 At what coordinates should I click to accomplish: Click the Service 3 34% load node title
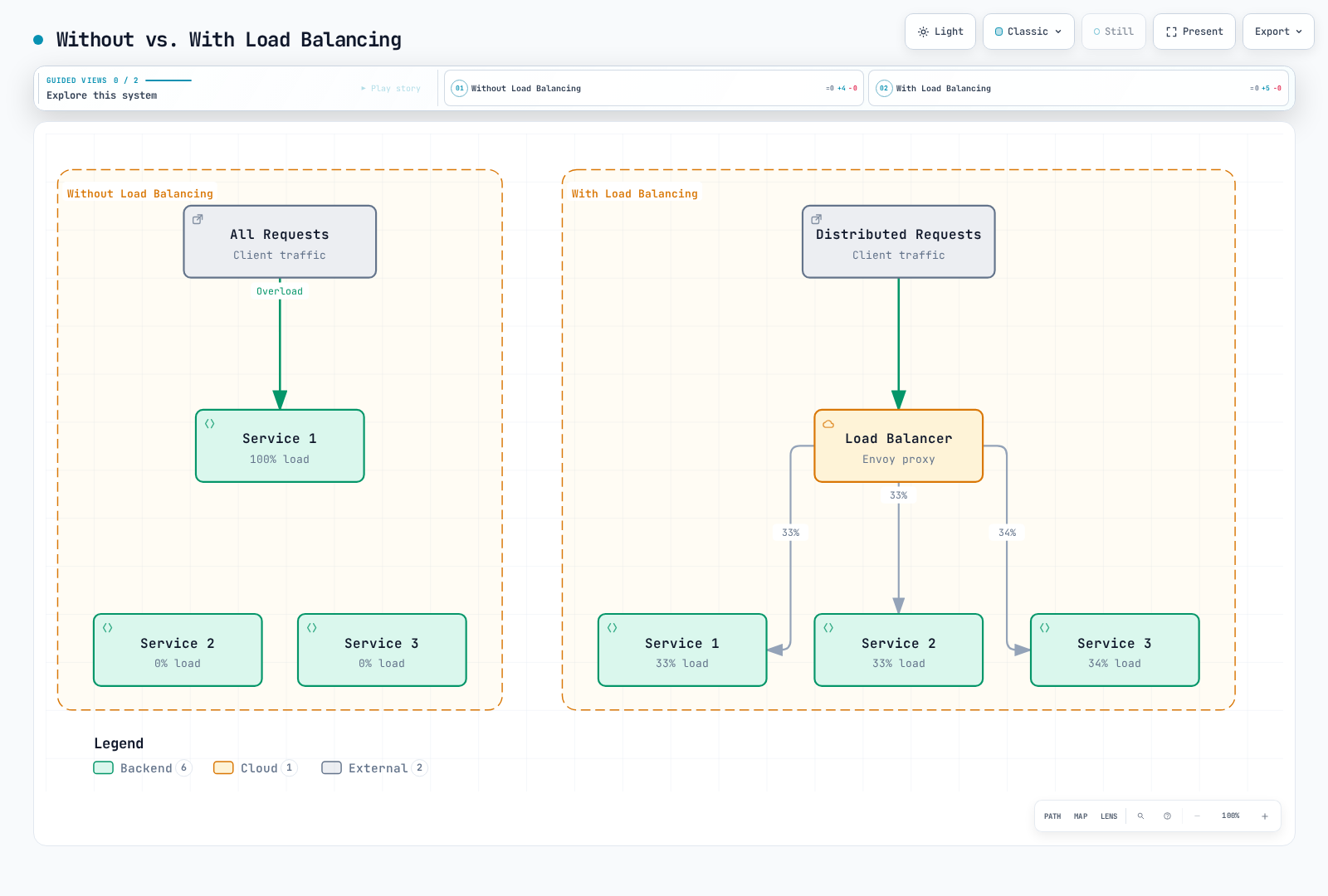click(1115, 644)
